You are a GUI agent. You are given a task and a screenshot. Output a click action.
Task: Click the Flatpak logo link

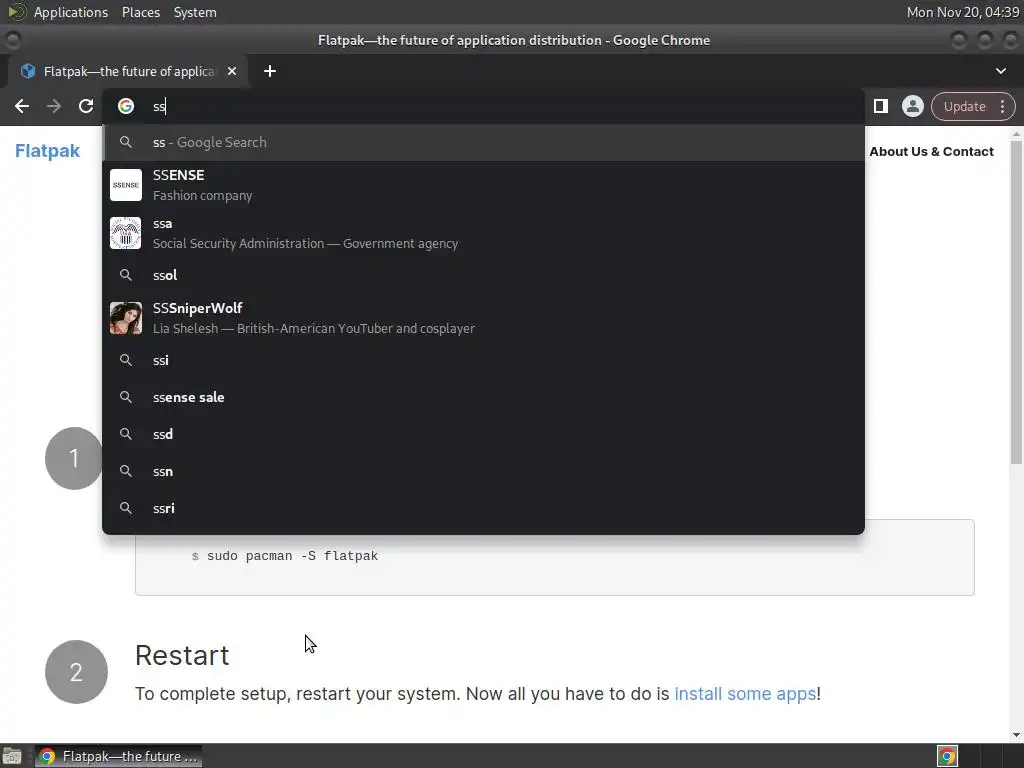click(x=47, y=151)
